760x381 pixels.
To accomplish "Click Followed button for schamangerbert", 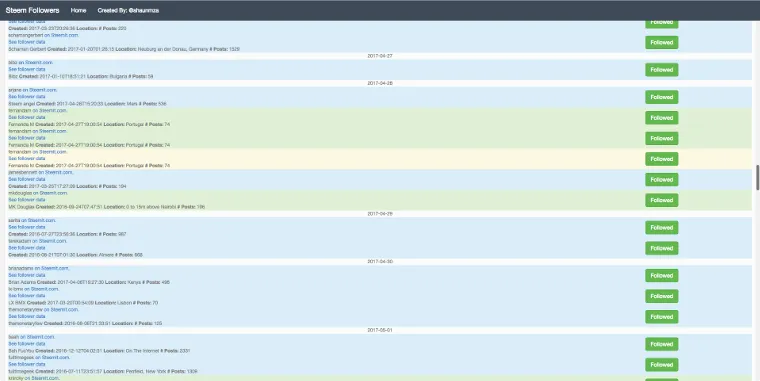I will click(662, 43).
